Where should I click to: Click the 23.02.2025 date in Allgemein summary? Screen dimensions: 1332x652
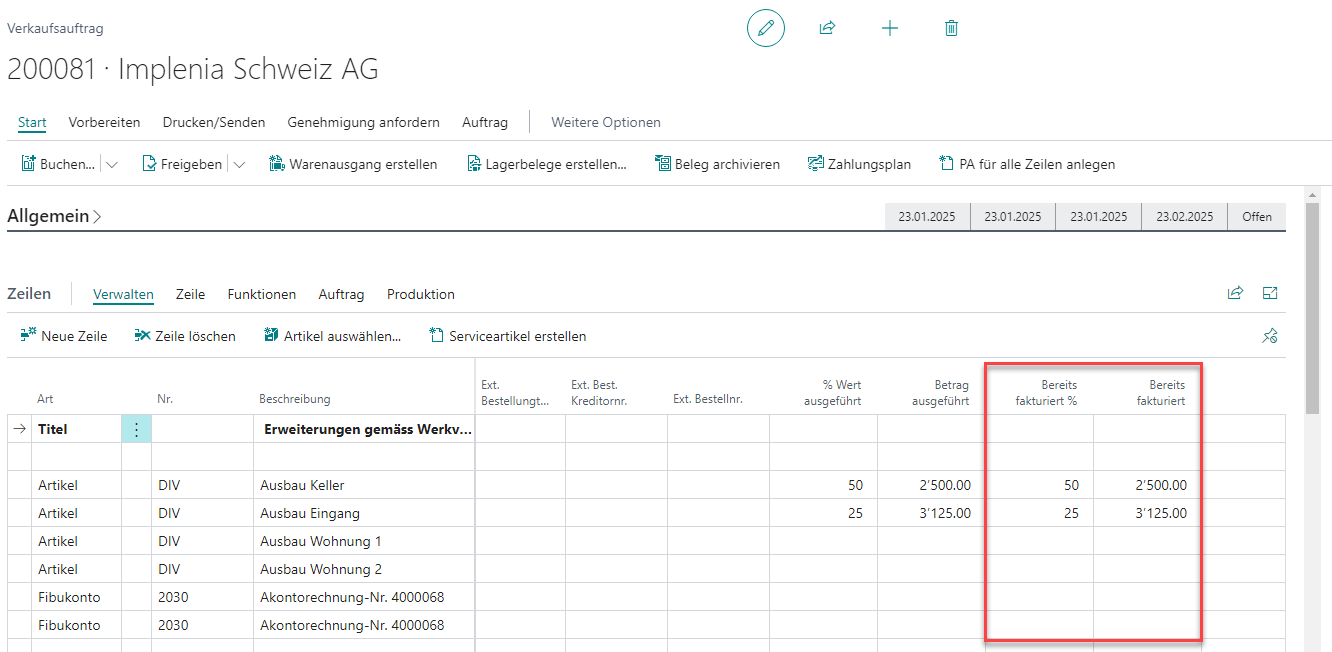tap(1184, 216)
